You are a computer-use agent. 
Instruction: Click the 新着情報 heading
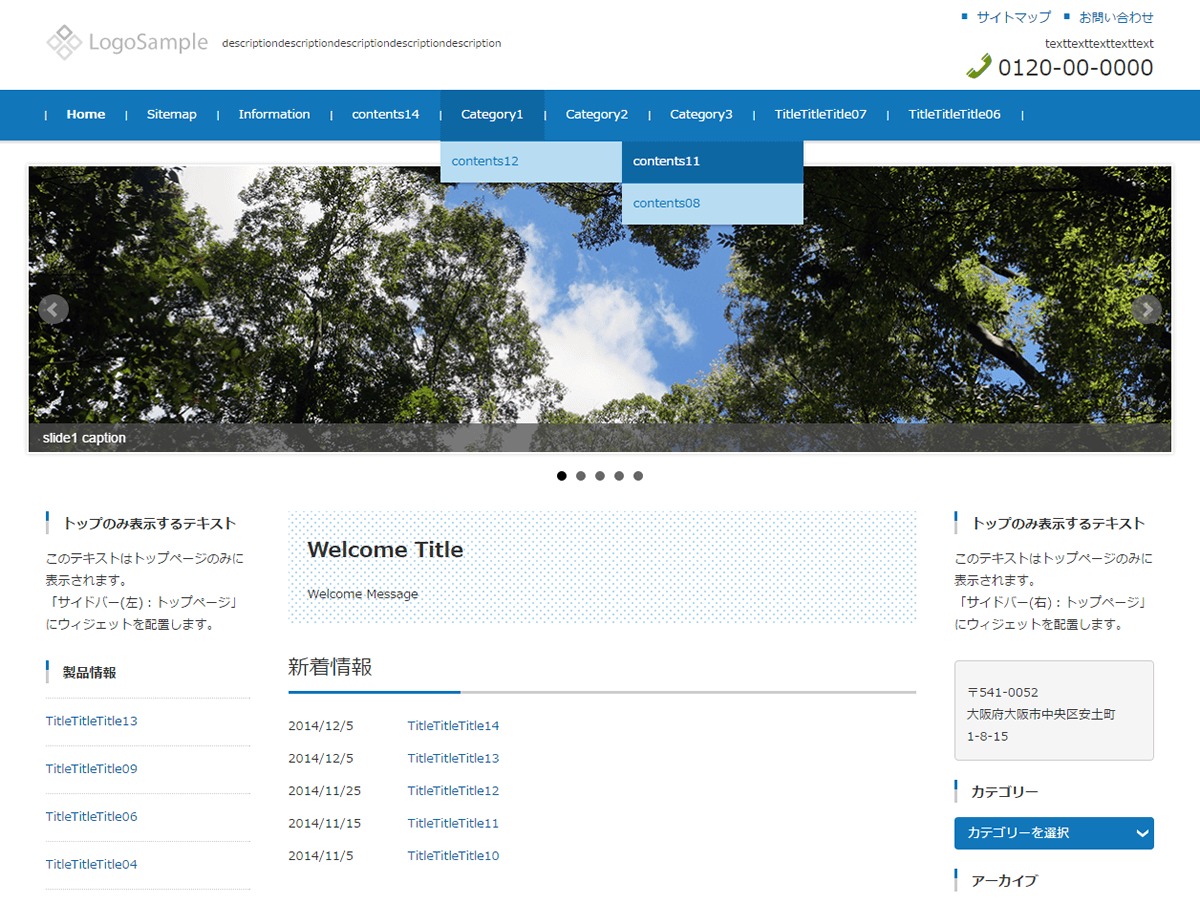[330, 667]
